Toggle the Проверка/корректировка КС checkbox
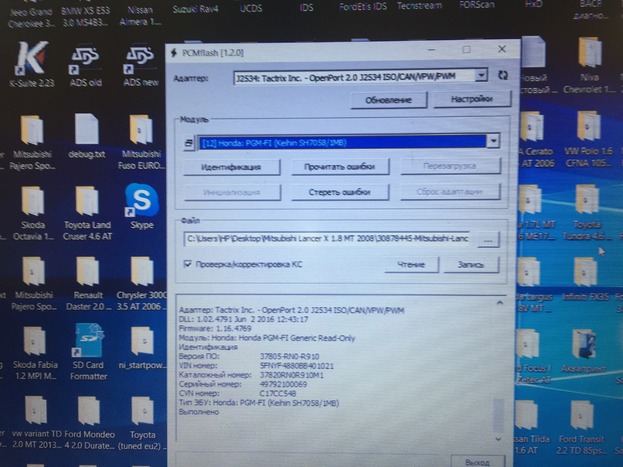The height and width of the screenshot is (467, 623). (x=188, y=264)
